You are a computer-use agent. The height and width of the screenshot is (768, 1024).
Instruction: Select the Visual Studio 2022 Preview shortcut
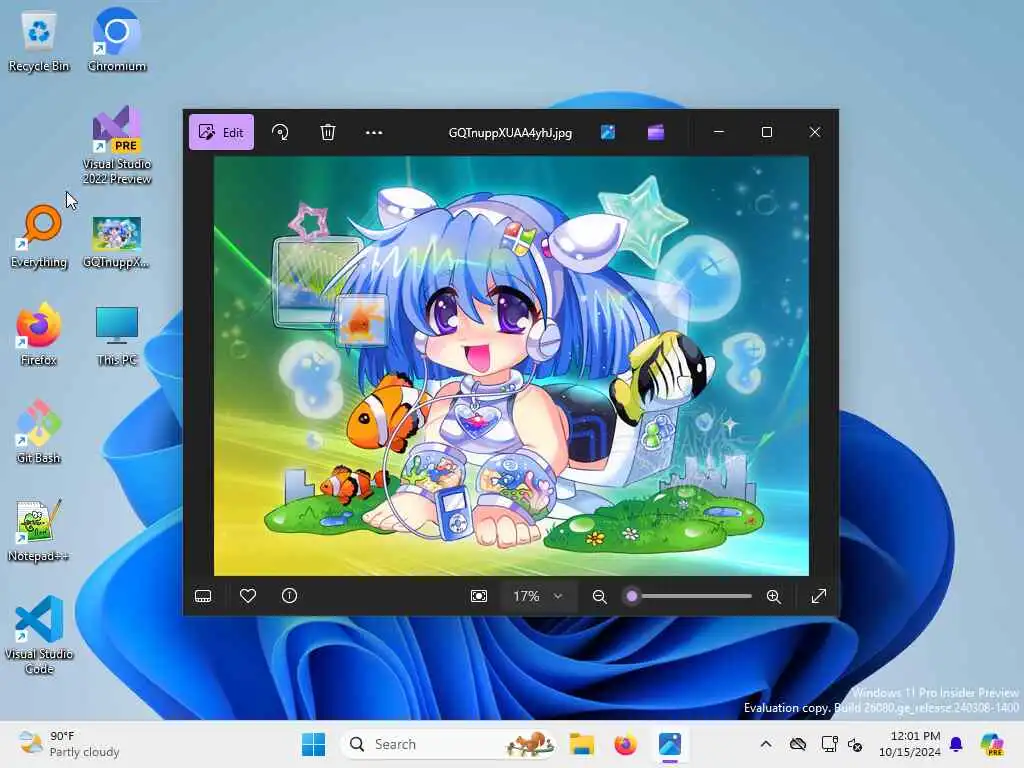coord(117,145)
